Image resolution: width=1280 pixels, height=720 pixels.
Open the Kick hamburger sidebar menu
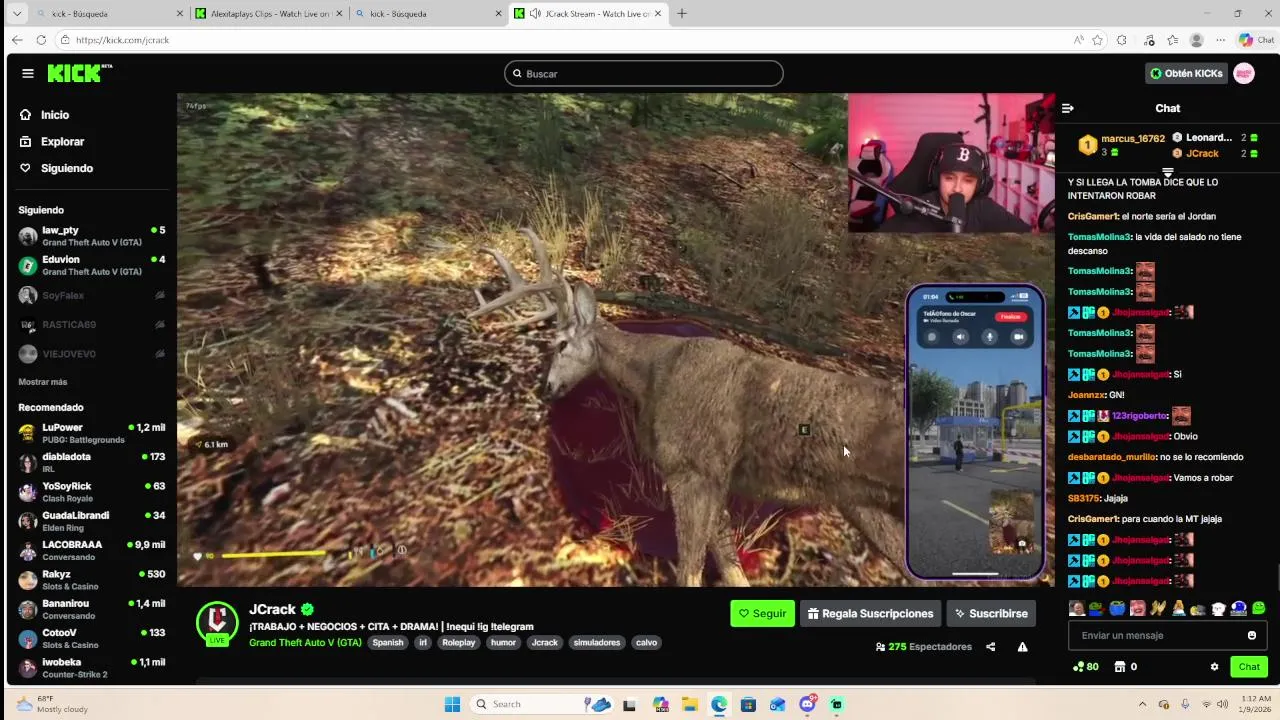28,73
